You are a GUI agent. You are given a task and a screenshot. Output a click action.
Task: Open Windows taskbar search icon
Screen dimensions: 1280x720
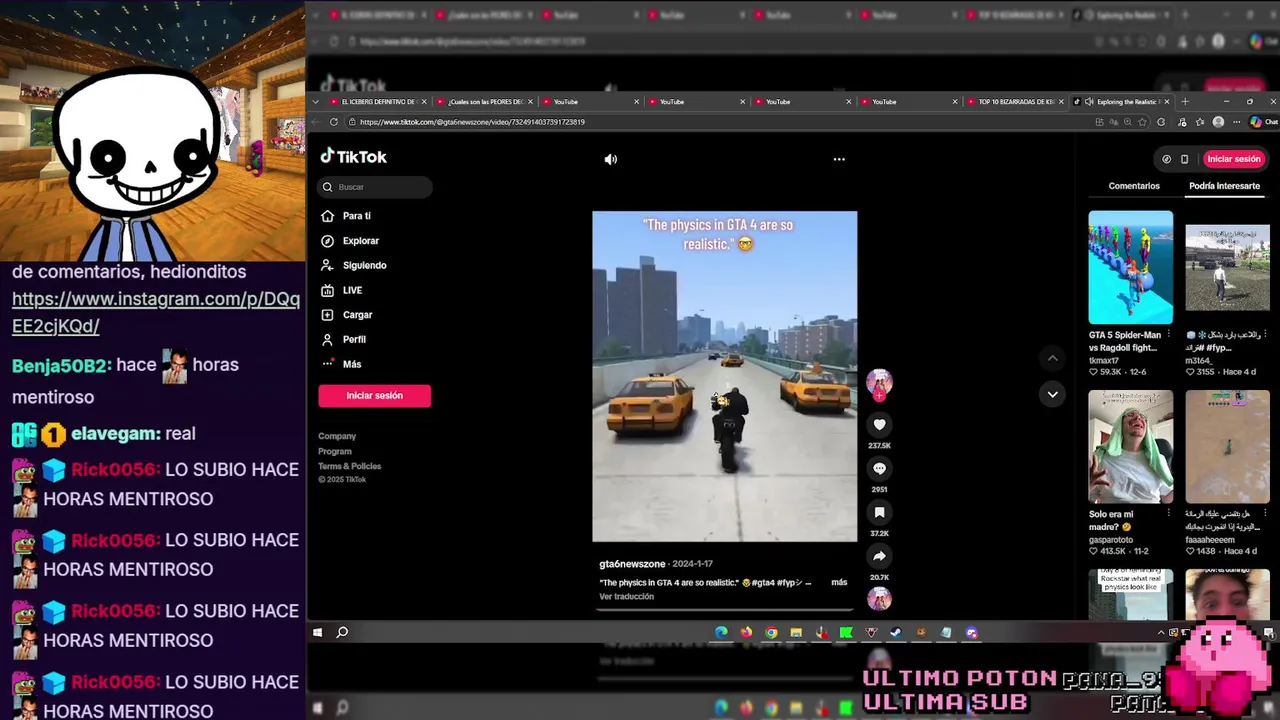click(342, 632)
